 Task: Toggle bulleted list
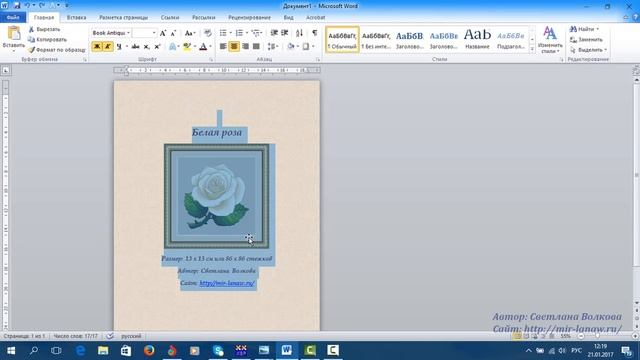click(223, 33)
